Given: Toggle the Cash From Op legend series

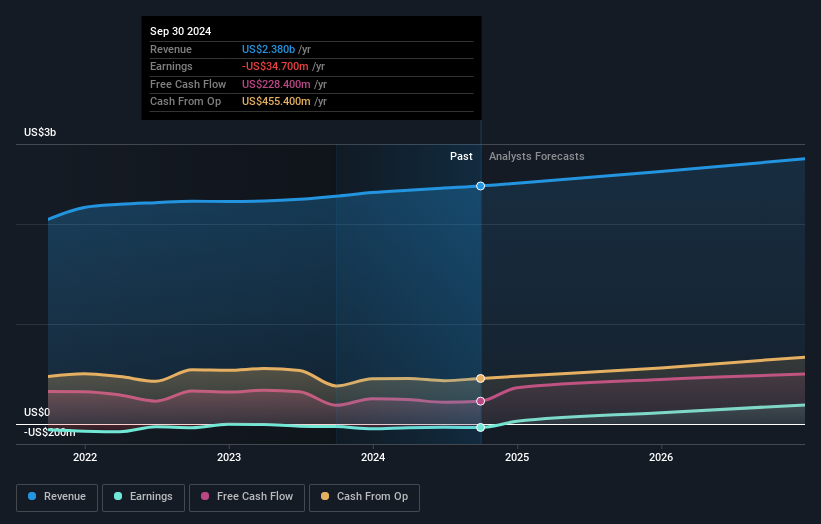Looking at the screenshot, I should pos(364,497).
